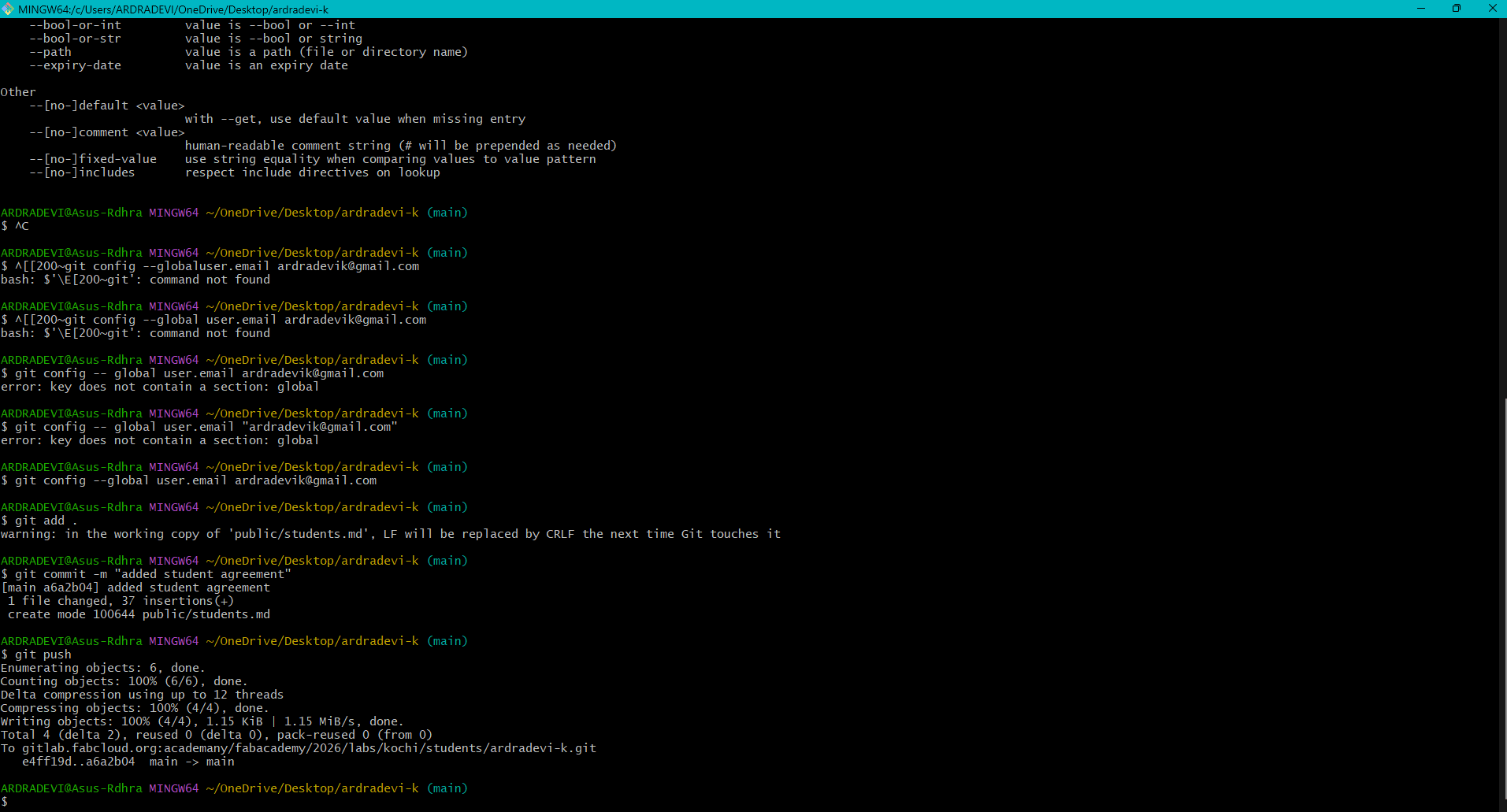
Task: Click the minimize button
Action: 1420,9
